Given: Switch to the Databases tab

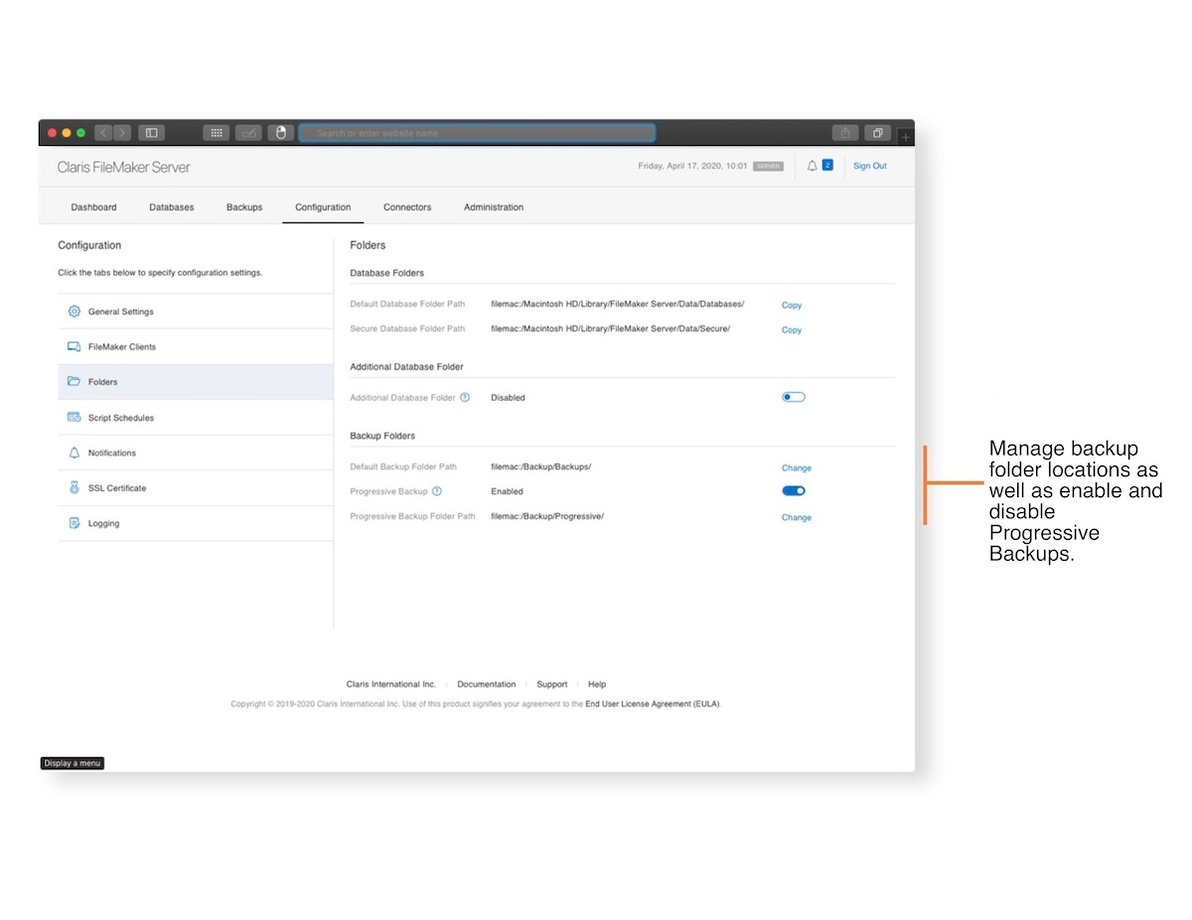Looking at the screenshot, I should pos(171,207).
